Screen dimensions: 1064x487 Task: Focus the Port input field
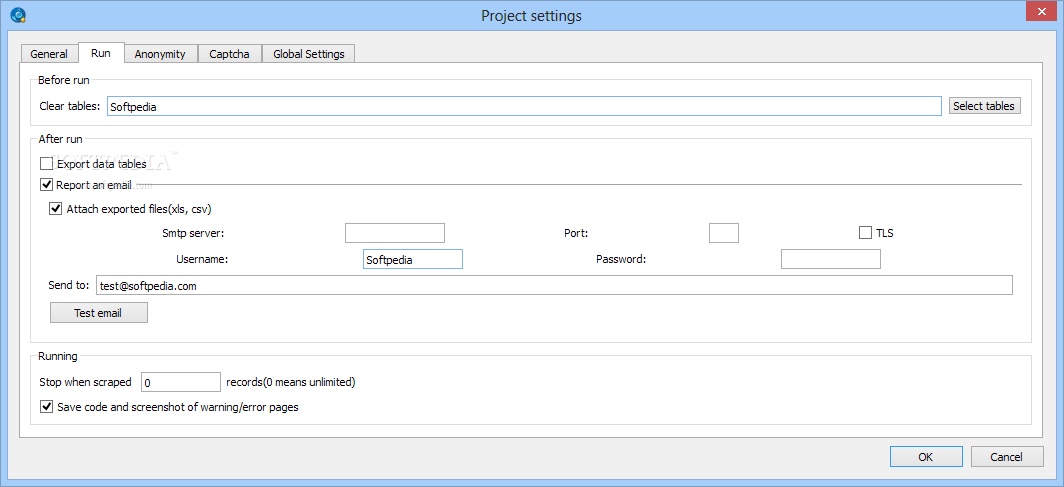[724, 233]
